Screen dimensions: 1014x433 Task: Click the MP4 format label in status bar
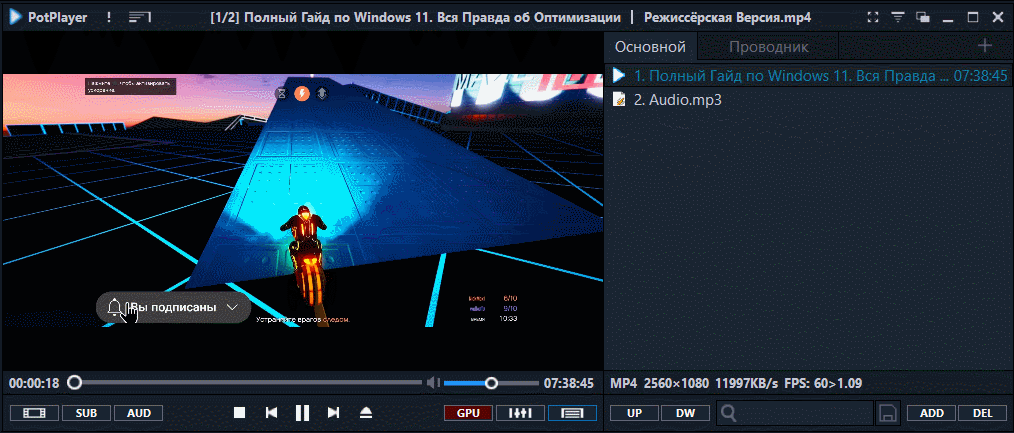tap(623, 383)
